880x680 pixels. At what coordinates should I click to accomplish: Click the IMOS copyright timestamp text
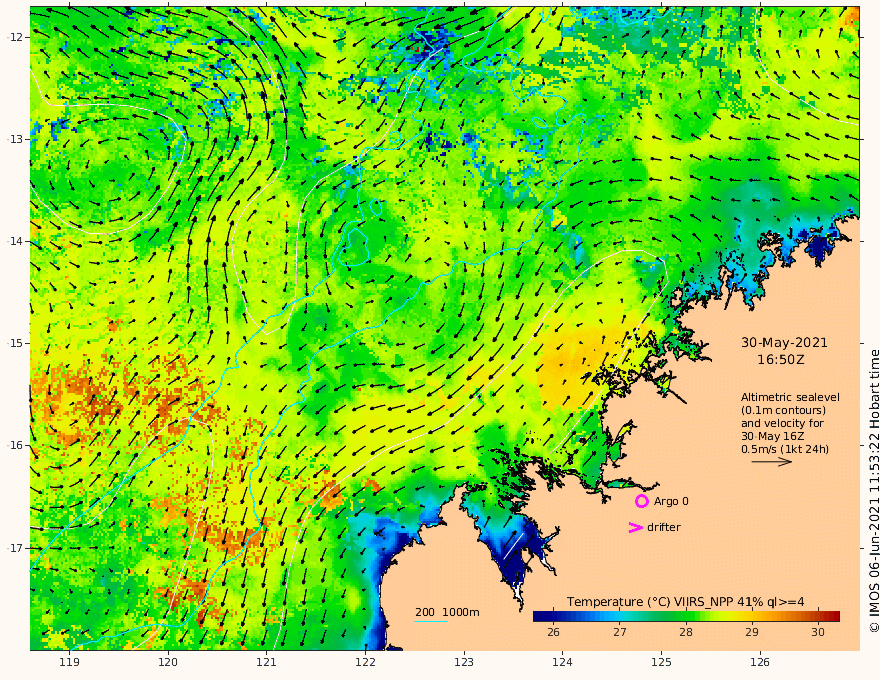[x=874, y=491]
